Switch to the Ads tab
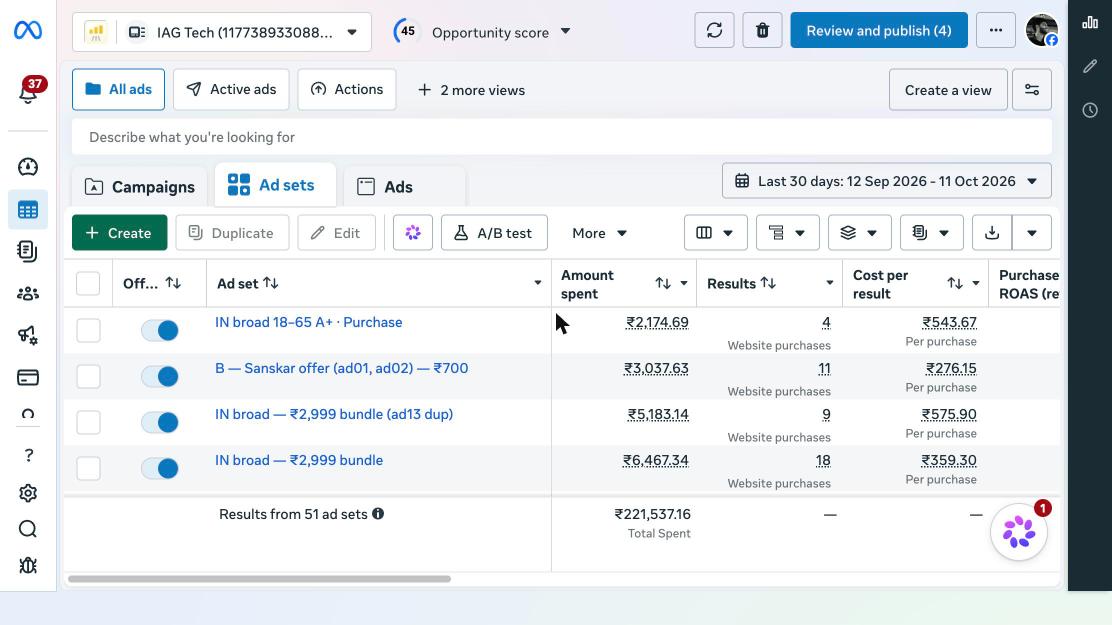 404,187
